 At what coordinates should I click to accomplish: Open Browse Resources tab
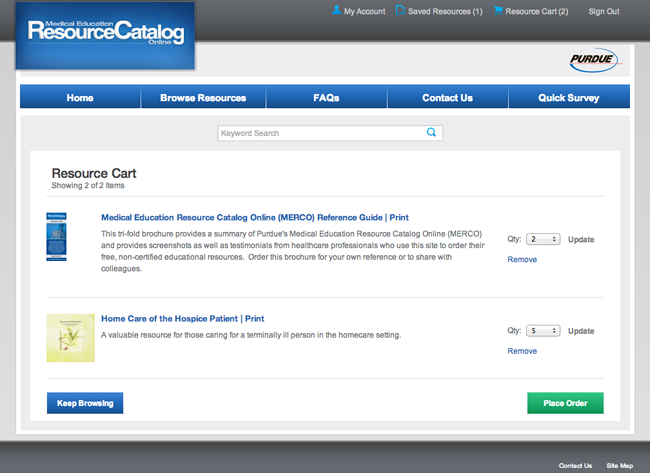203,97
